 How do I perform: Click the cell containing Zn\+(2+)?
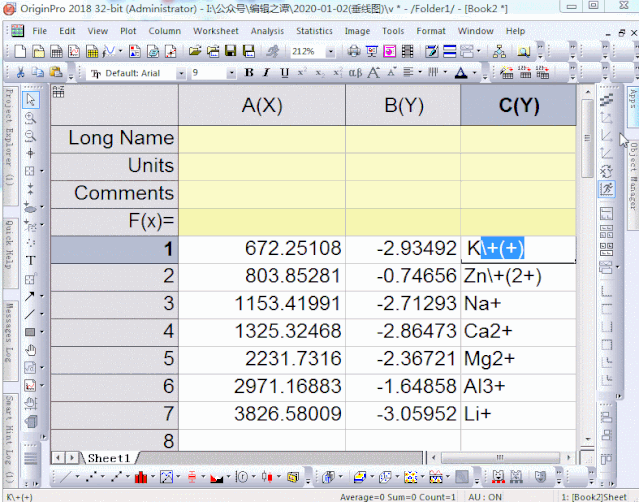[518, 276]
